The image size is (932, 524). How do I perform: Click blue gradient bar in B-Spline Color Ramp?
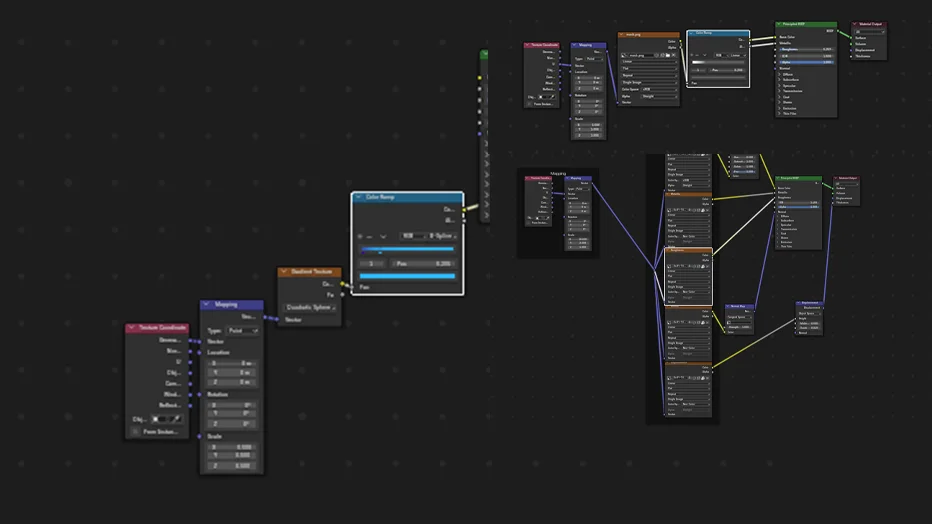[x=407, y=249]
